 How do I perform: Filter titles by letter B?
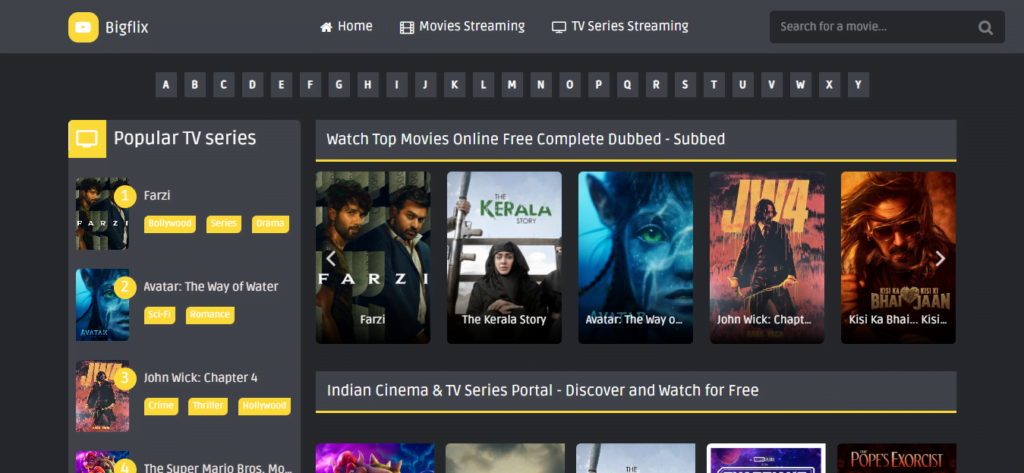pyautogui.click(x=195, y=85)
